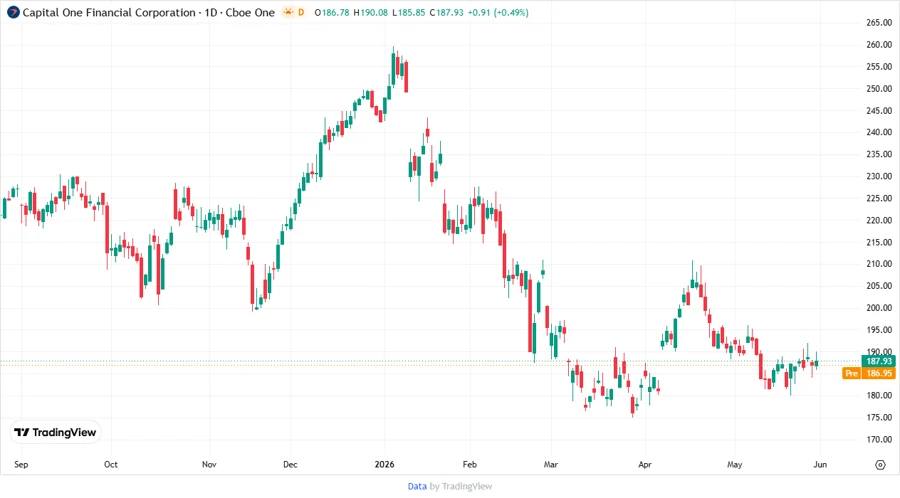Click the 180.00 price axis label
Viewport: 900px width, 498px height.
coord(879,395)
